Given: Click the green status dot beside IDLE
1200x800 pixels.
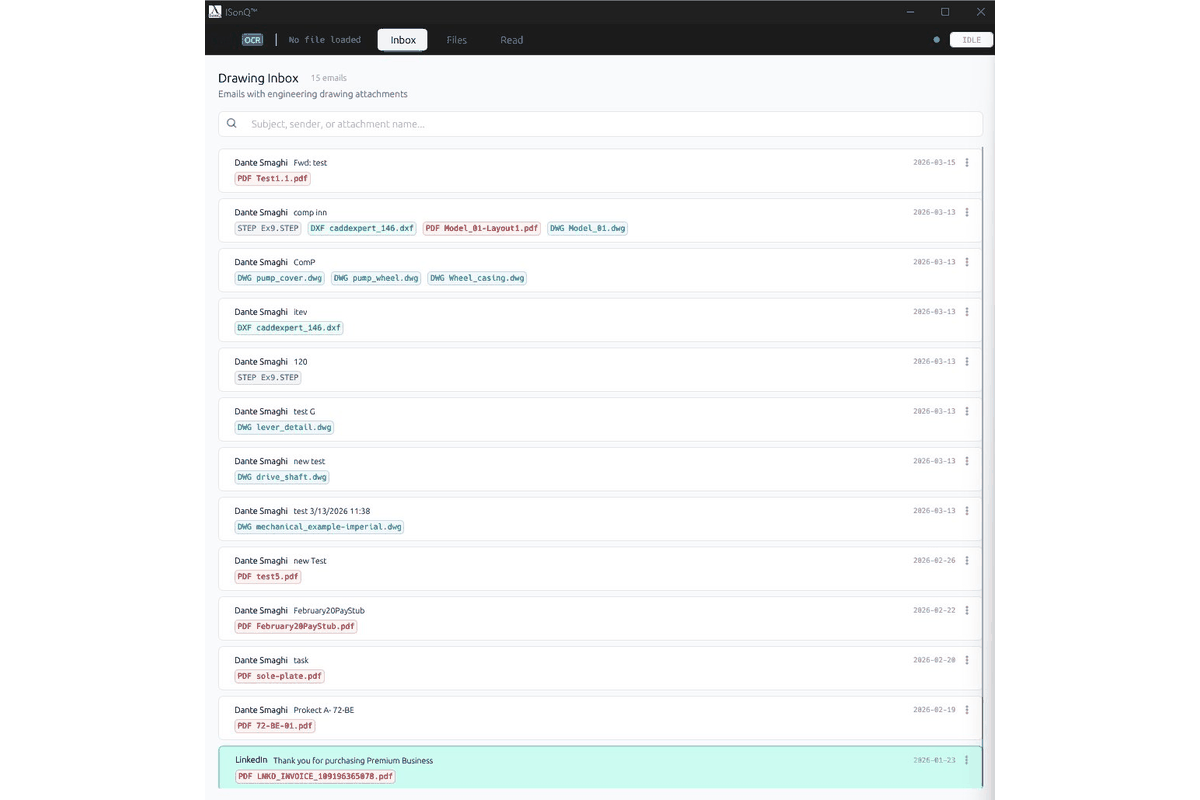Looking at the screenshot, I should point(936,39).
